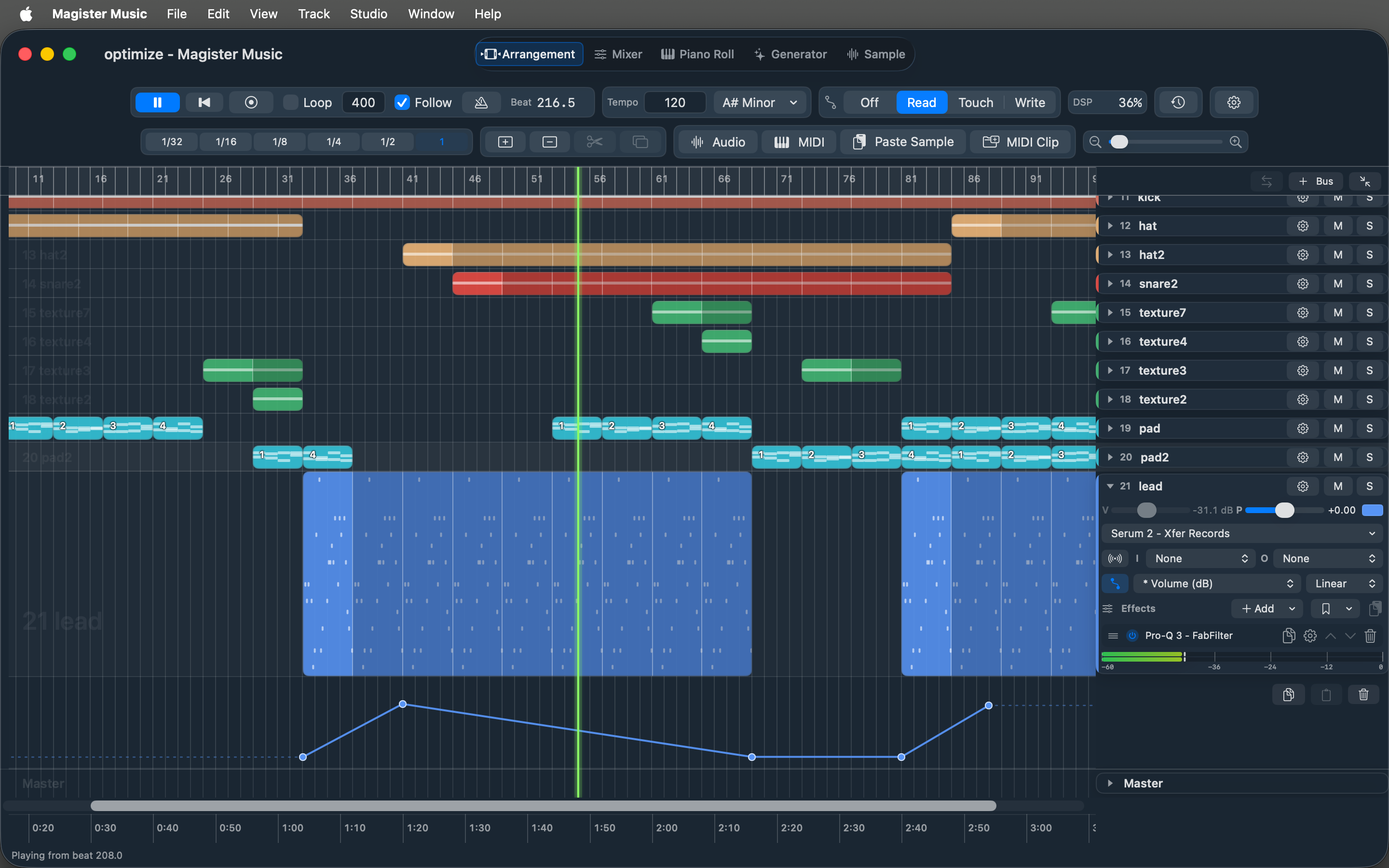The width and height of the screenshot is (1389, 868).
Task: Expand the pad2 track
Action: [x=1110, y=457]
